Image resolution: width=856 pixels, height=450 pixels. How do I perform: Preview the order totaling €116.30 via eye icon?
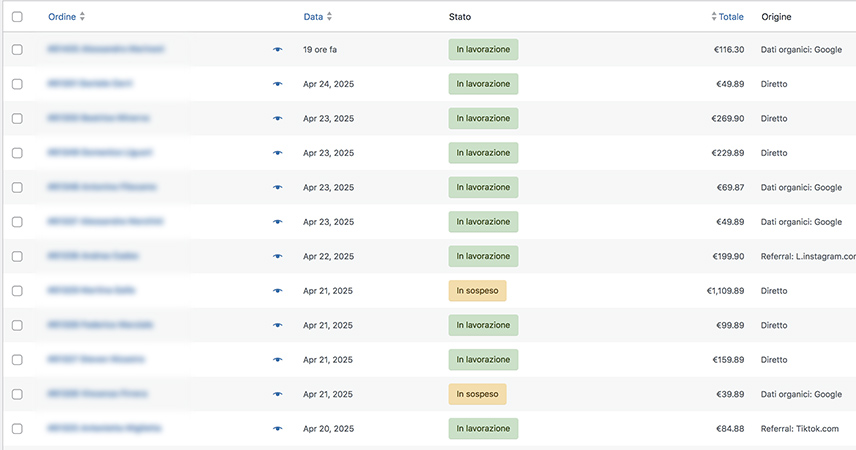coord(278,50)
